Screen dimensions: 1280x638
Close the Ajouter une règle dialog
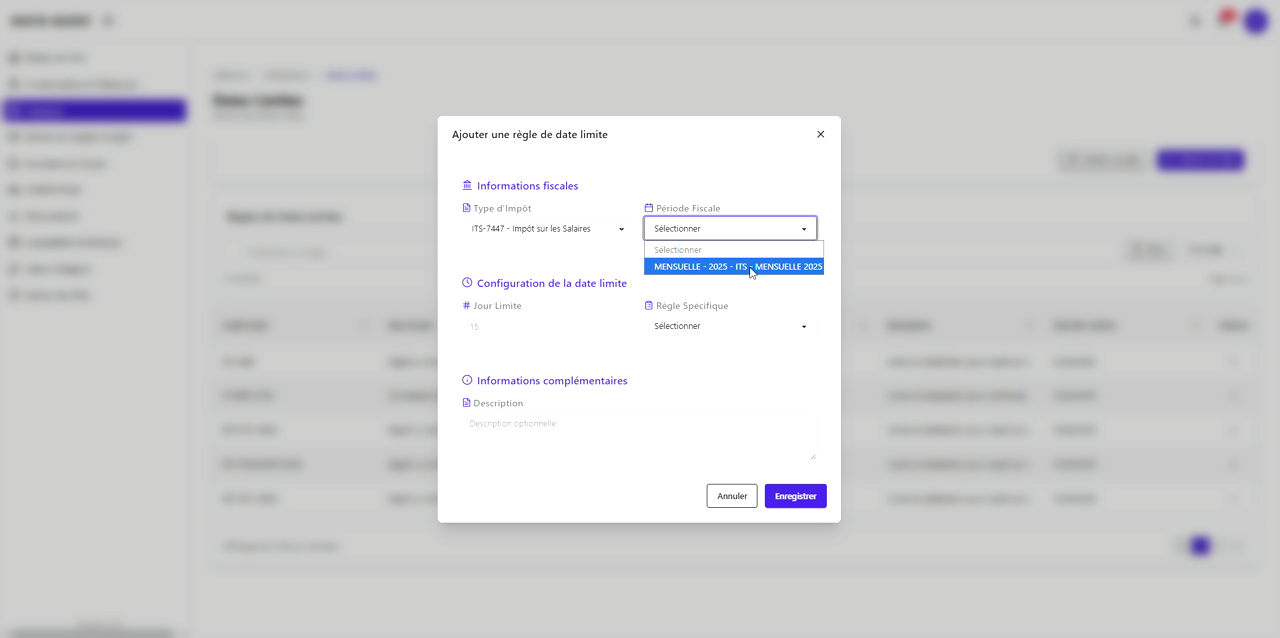[x=820, y=134]
